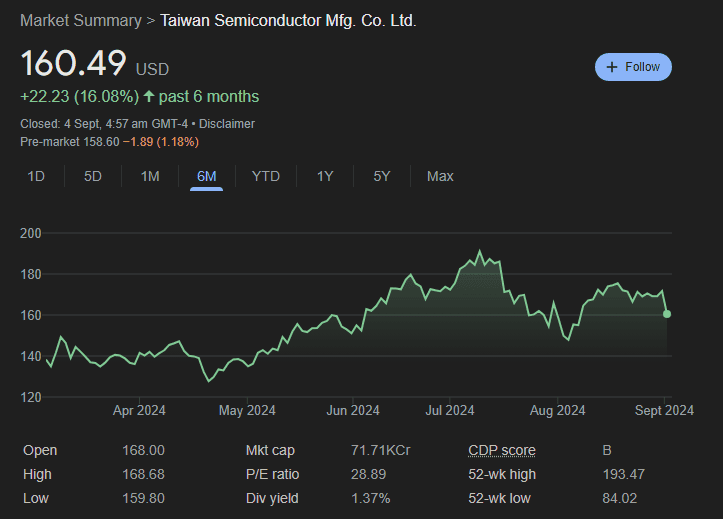Image resolution: width=723 pixels, height=519 pixels.
Task: Select the 6M chart tab
Action: [207, 177]
